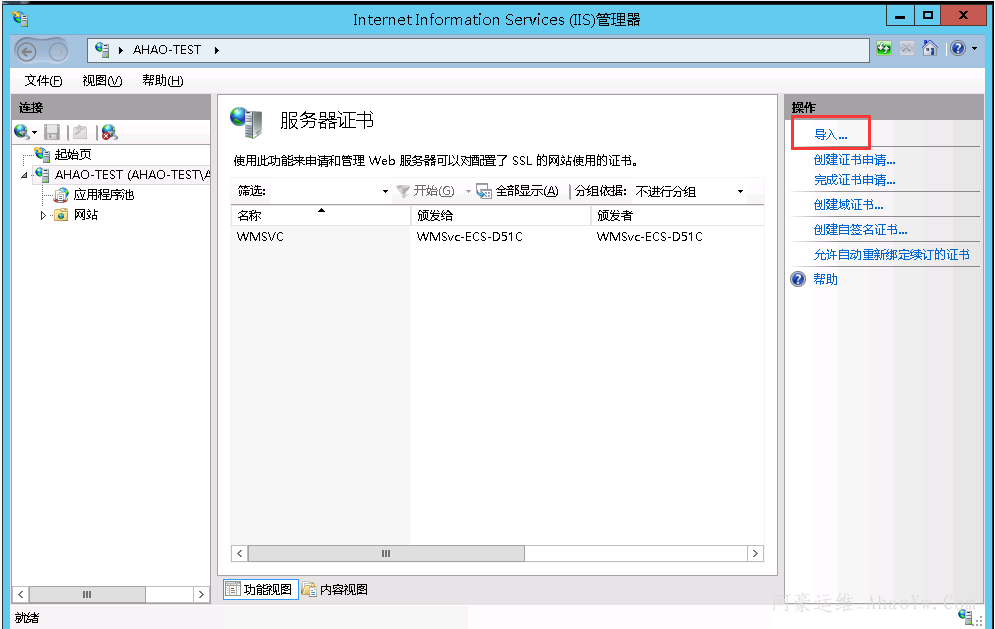
Task: Switch to the 内容视图 tab
Action: 335,590
